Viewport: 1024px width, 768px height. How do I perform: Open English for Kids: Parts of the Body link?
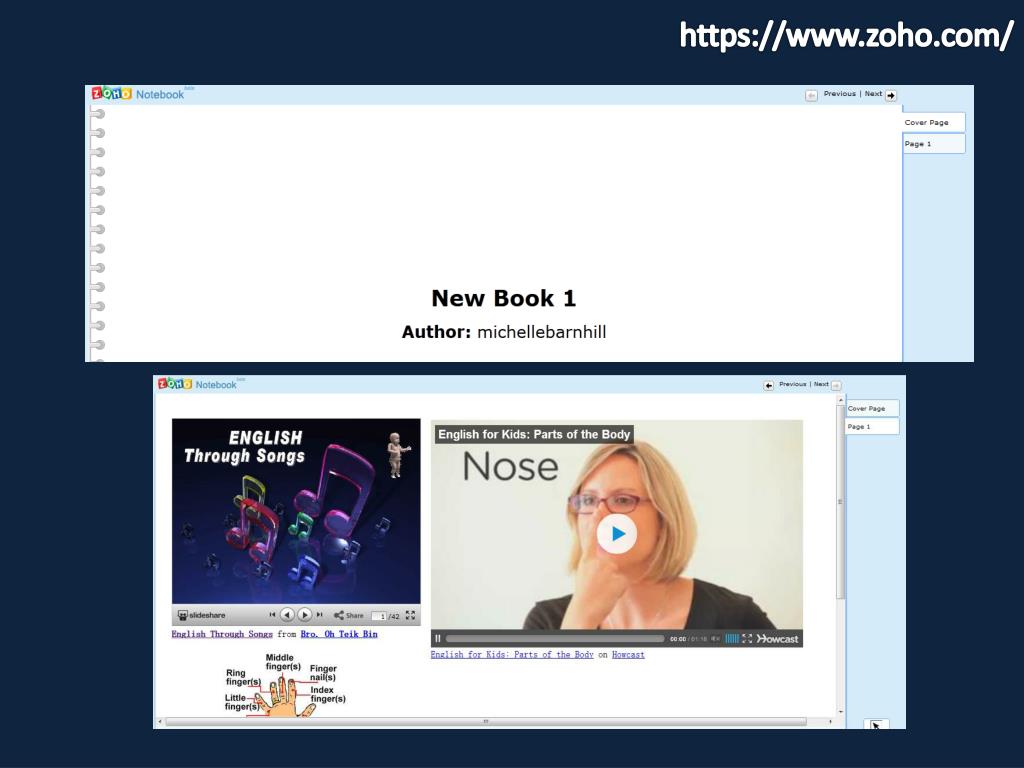pyautogui.click(x=512, y=654)
